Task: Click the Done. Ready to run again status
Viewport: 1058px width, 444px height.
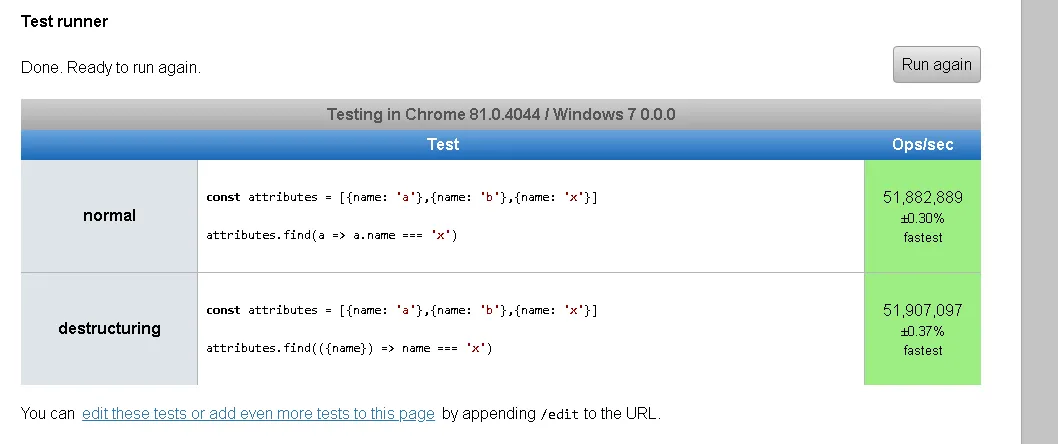Action: click(111, 68)
